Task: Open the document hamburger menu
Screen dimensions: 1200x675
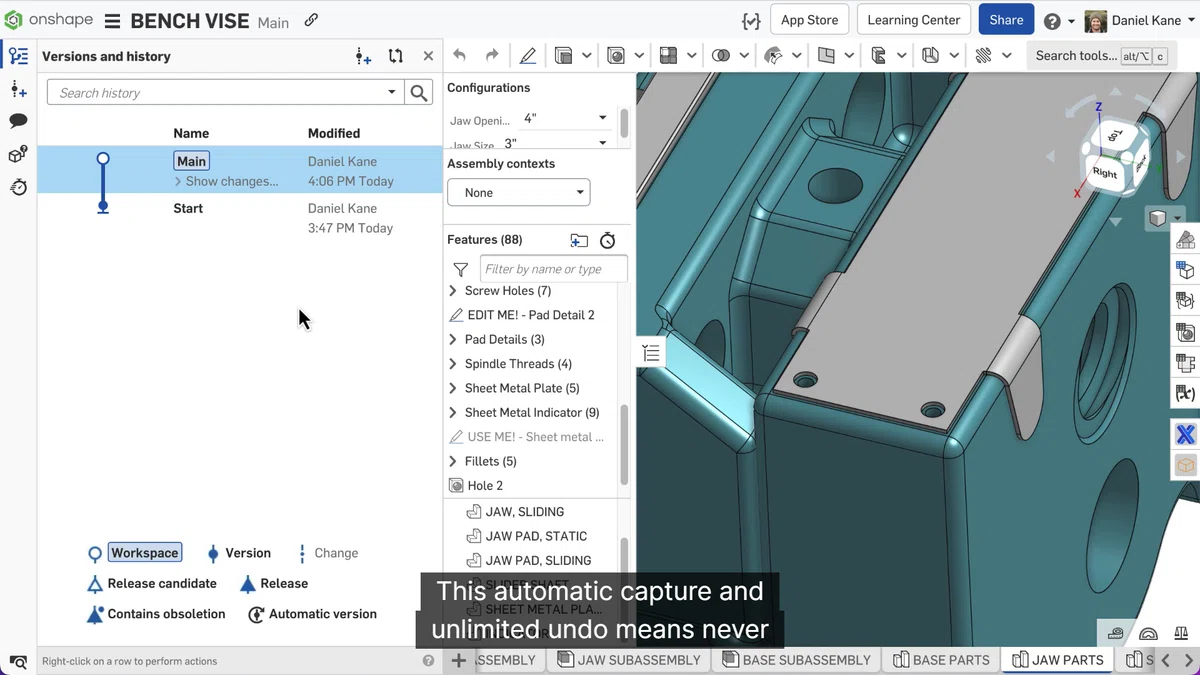Action: [x=112, y=21]
